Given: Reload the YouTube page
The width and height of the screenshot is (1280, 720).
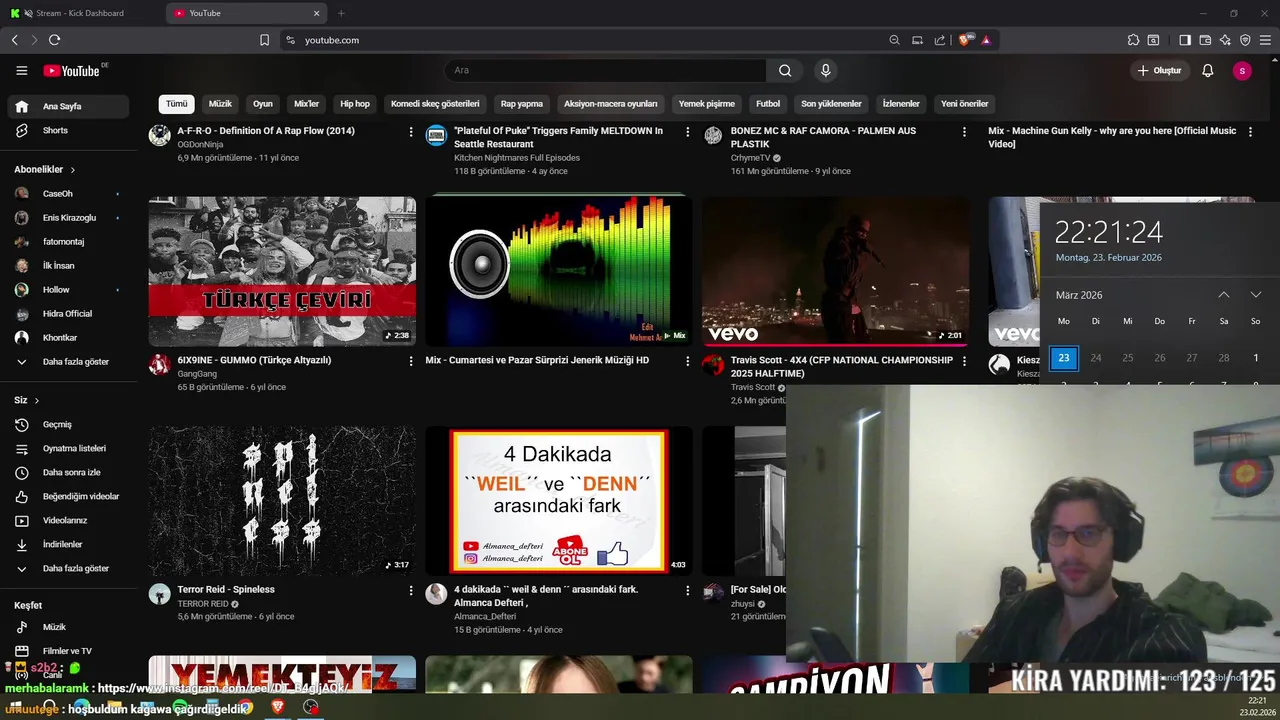Looking at the screenshot, I should pyautogui.click(x=54, y=40).
